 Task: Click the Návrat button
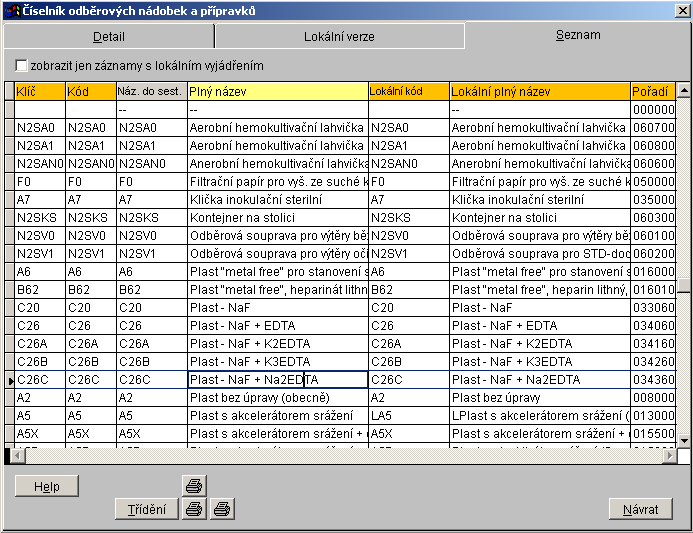[x=640, y=509]
